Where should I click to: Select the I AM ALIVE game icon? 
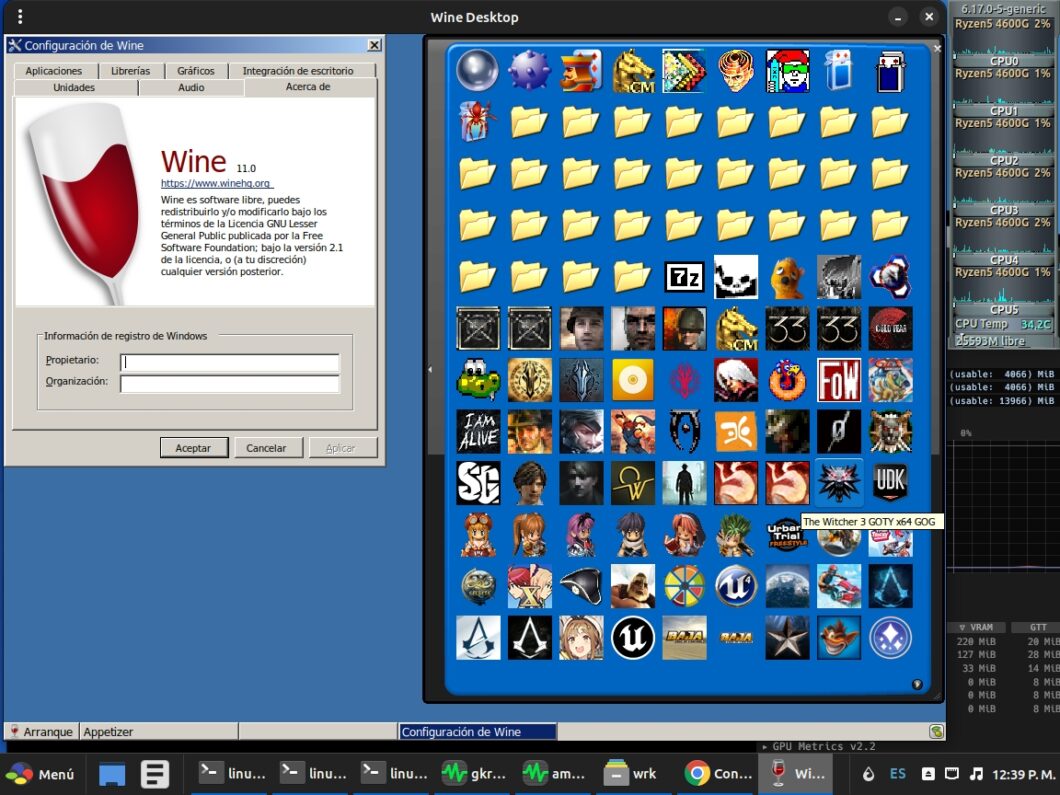click(477, 430)
